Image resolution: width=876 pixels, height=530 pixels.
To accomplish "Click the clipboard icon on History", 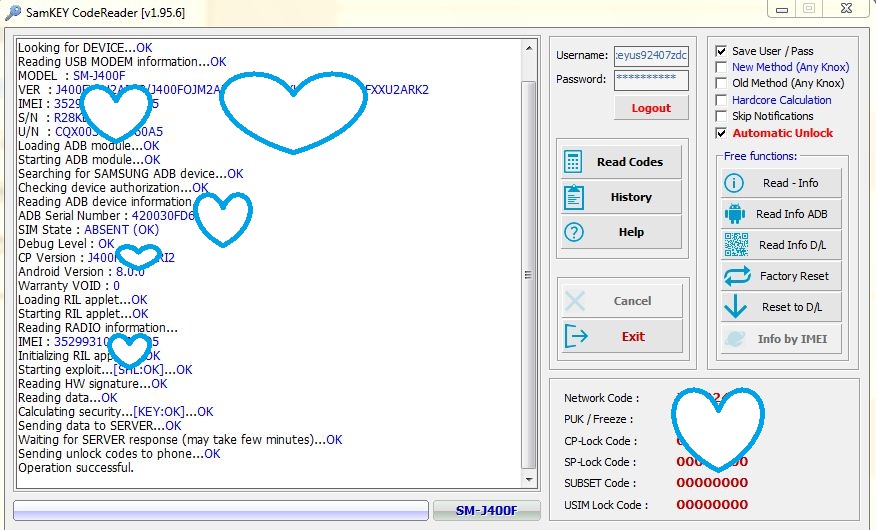I will click(573, 197).
